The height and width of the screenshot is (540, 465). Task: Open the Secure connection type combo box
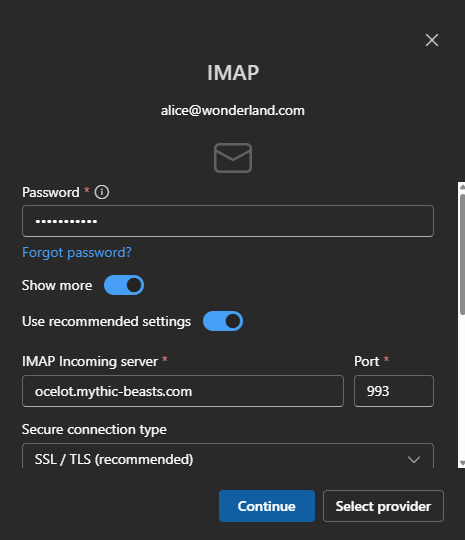point(228,456)
